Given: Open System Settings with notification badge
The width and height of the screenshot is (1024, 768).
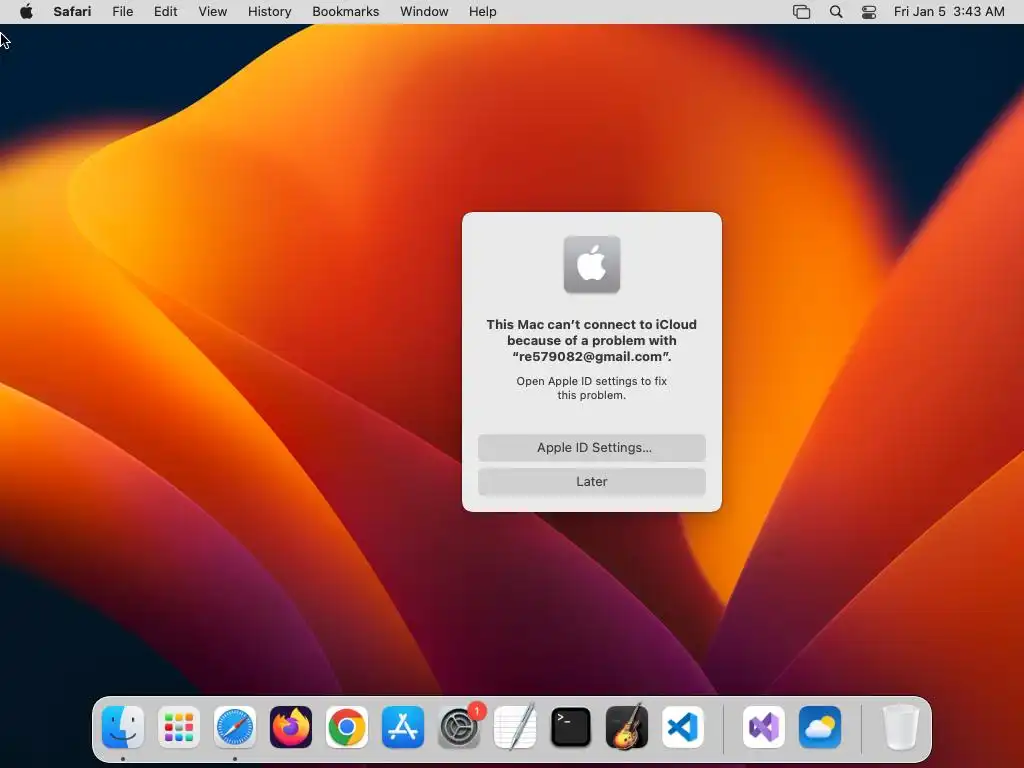Looking at the screenshot, I should click(x=459, y=727).
